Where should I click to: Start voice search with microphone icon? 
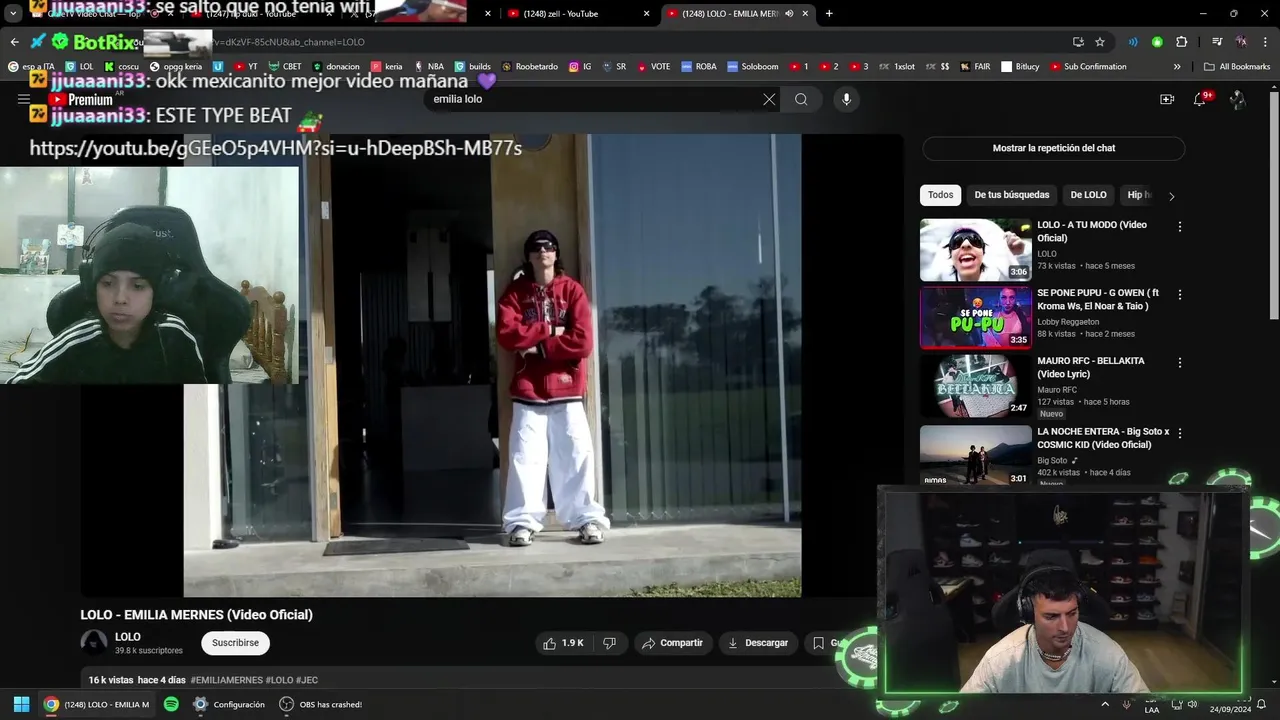coord(846,99)
